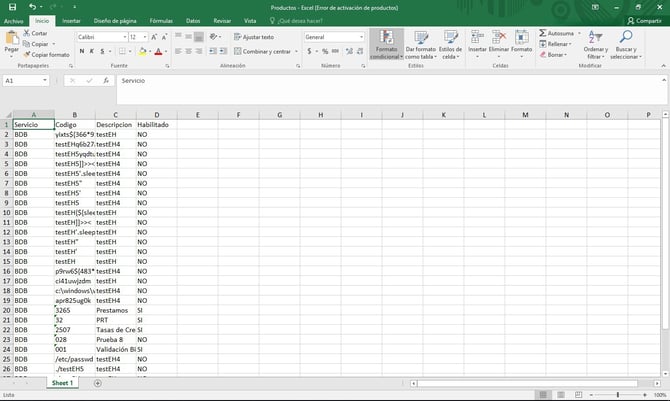This screenshot has width=670, height=401.
Task: Click Combinar y centrar button
Action: coord(262,51)
